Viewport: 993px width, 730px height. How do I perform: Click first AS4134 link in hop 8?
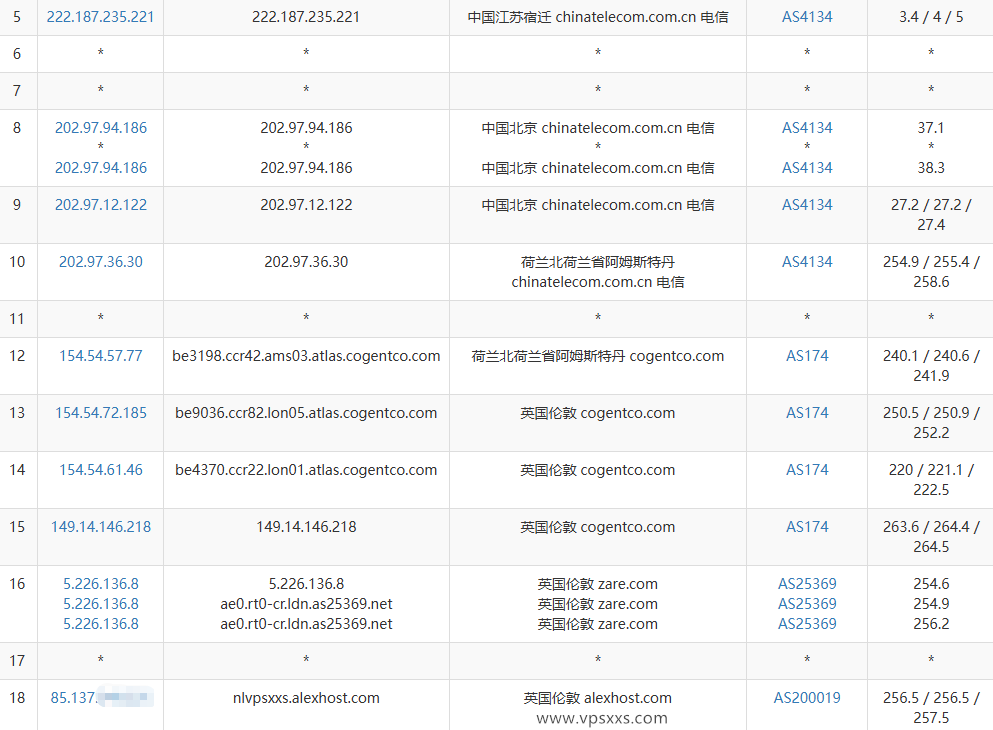pos(807,128)
